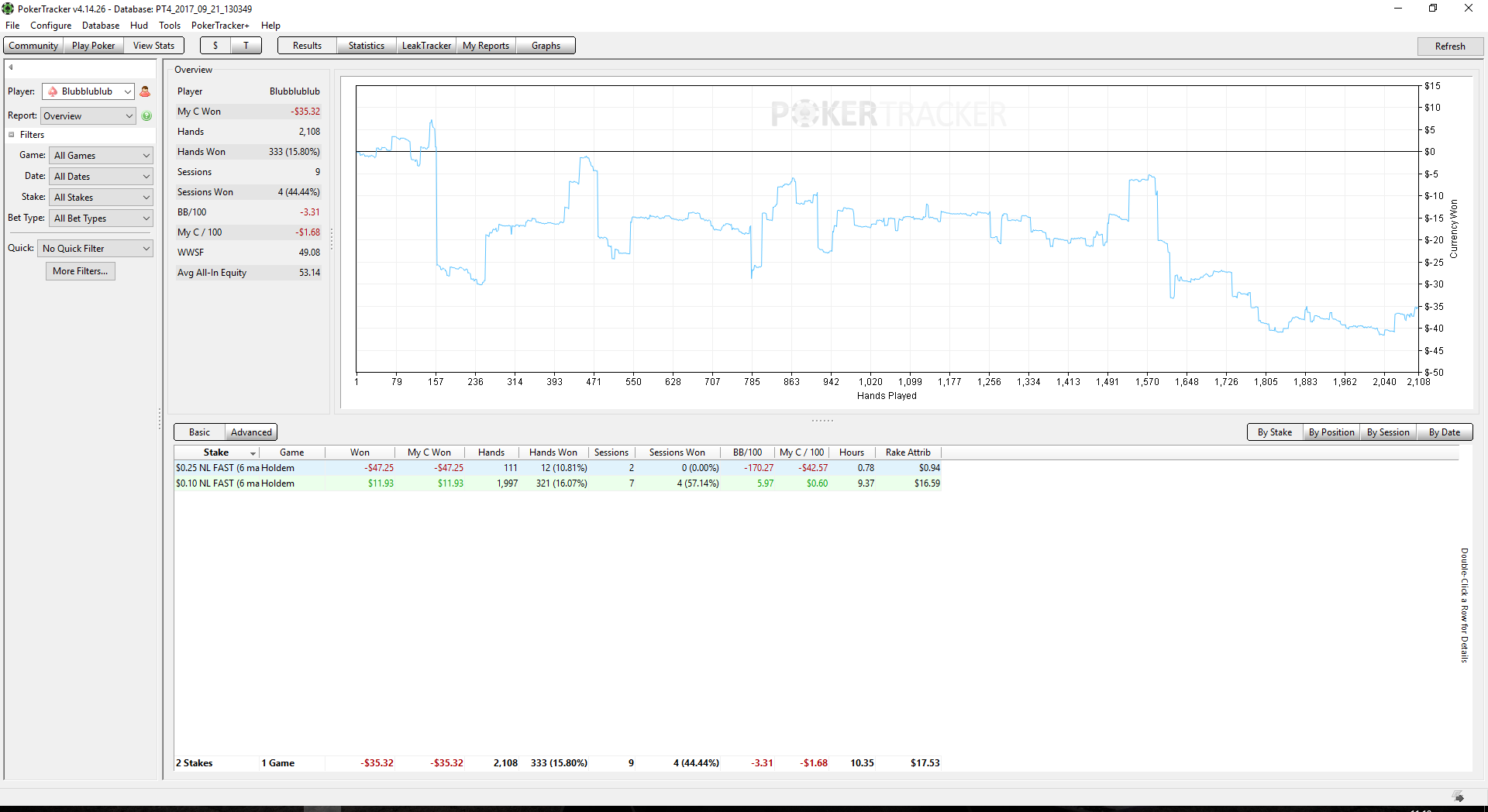
Task: Open the Configure menu
Action: pos(51,26)
